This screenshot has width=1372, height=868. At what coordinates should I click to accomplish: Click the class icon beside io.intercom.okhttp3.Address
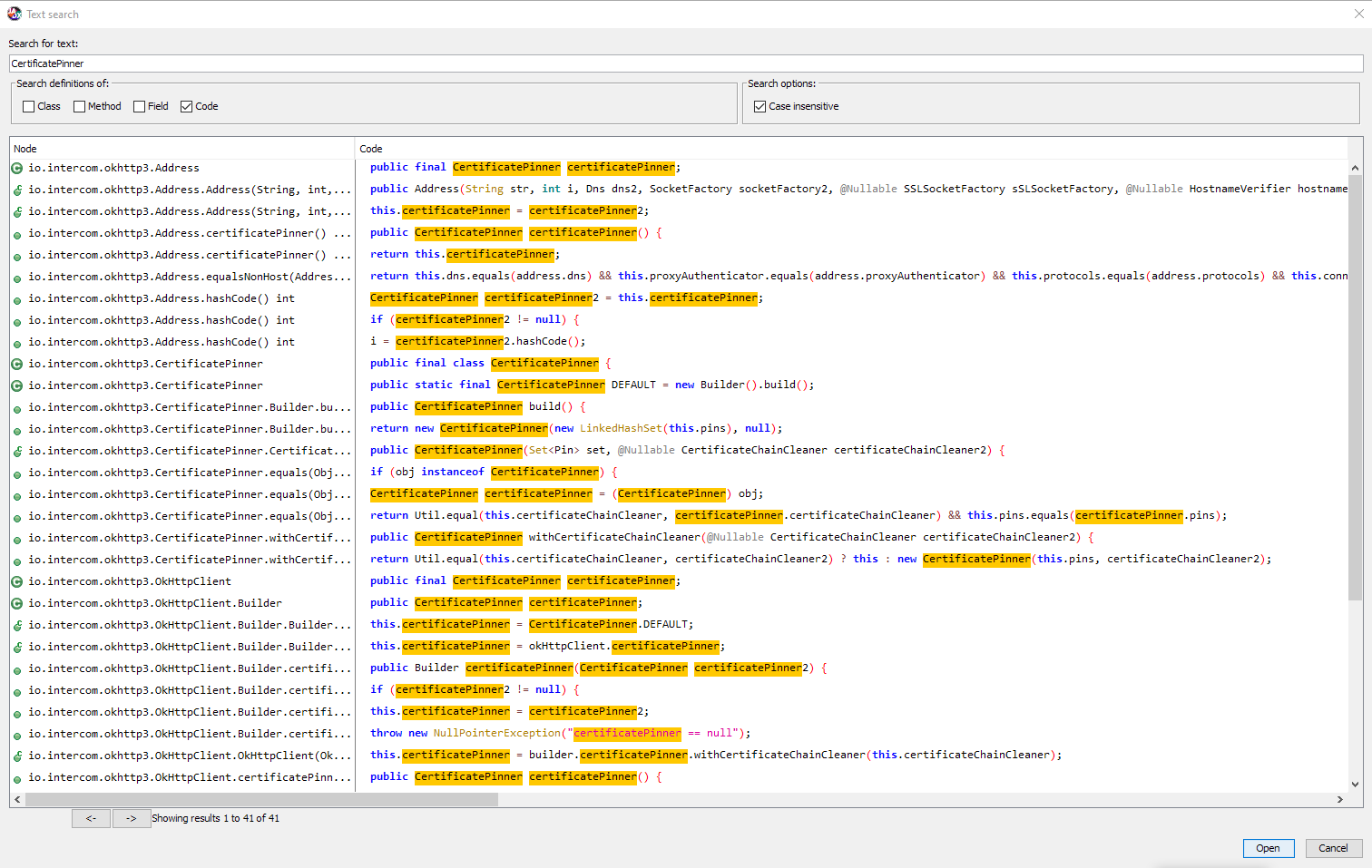tap(16, 168)
